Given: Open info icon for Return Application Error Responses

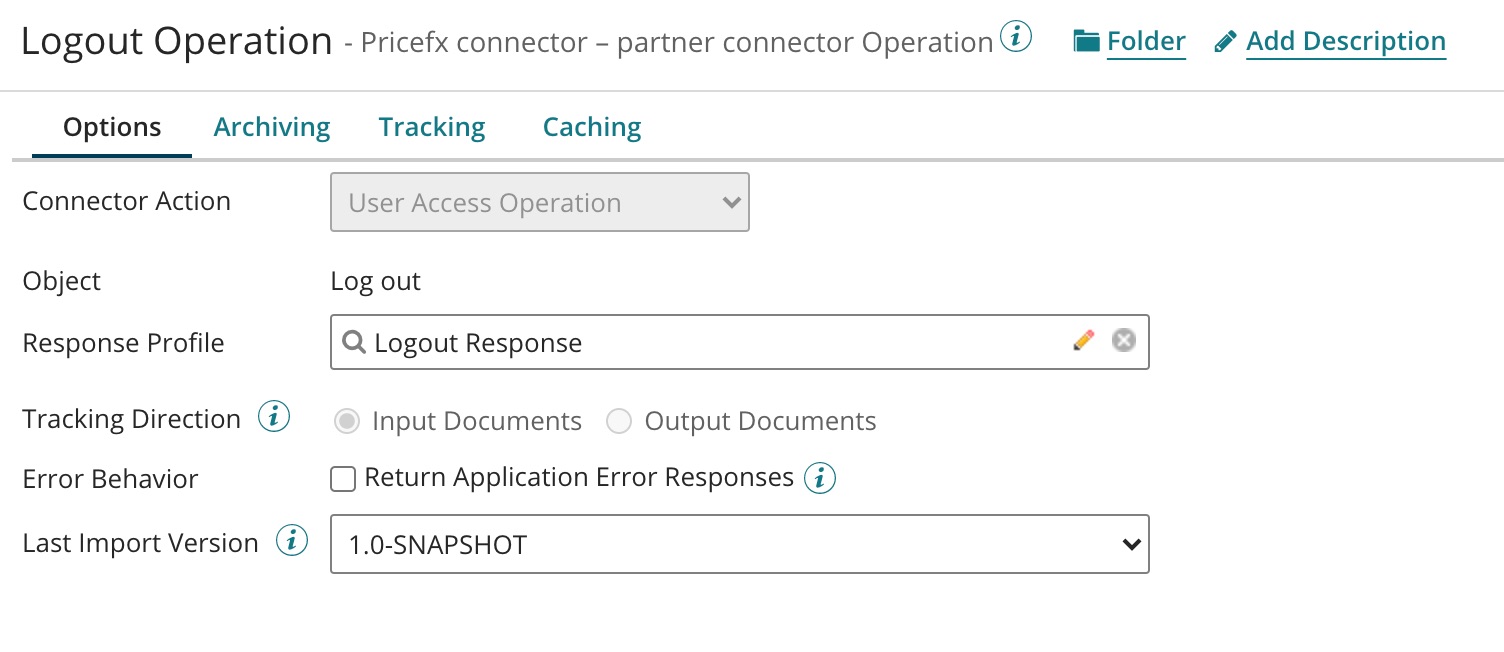Looking at the screenshot, I should click(820, 478).
